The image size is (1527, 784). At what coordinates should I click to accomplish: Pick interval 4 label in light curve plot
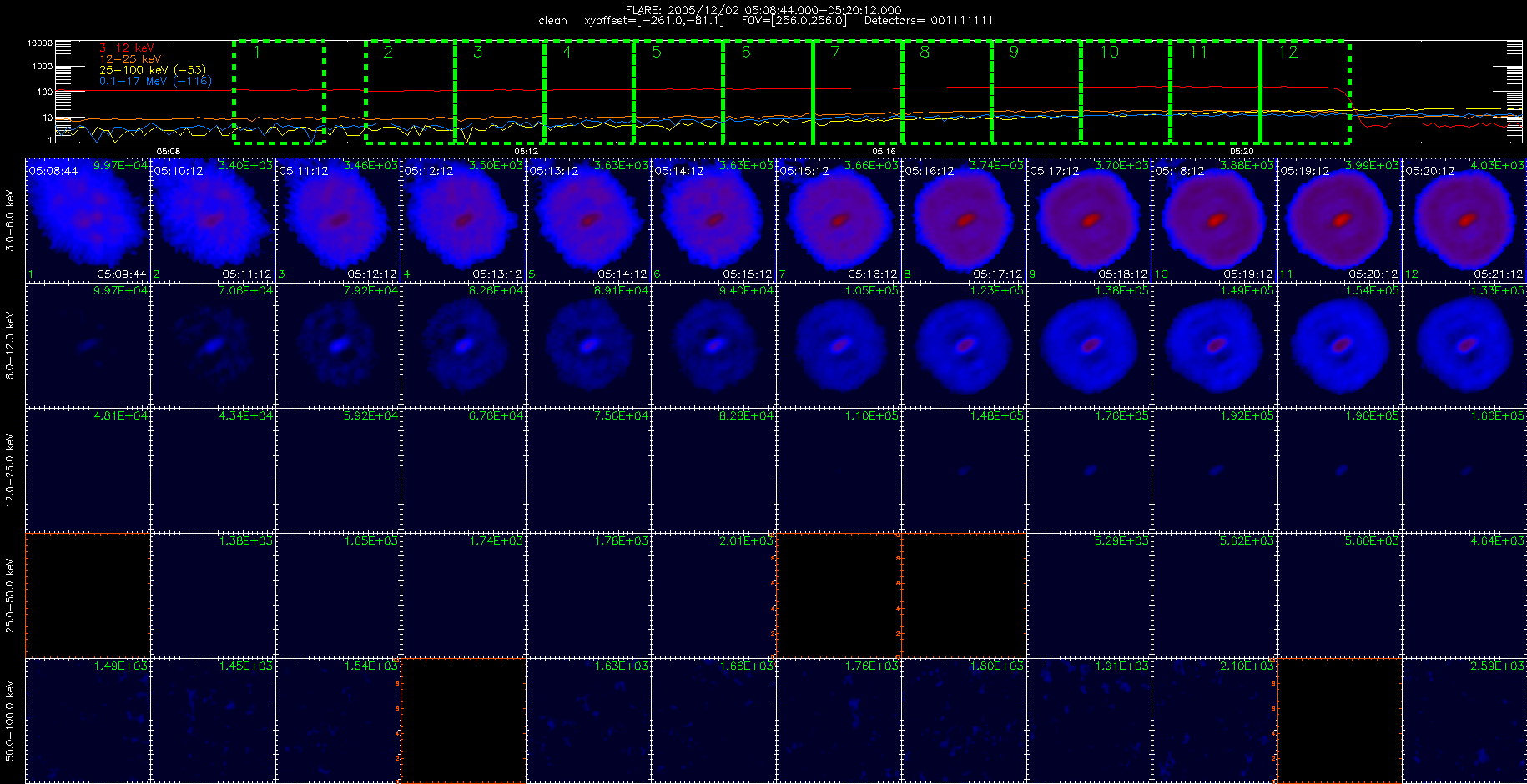coord(567,53)
